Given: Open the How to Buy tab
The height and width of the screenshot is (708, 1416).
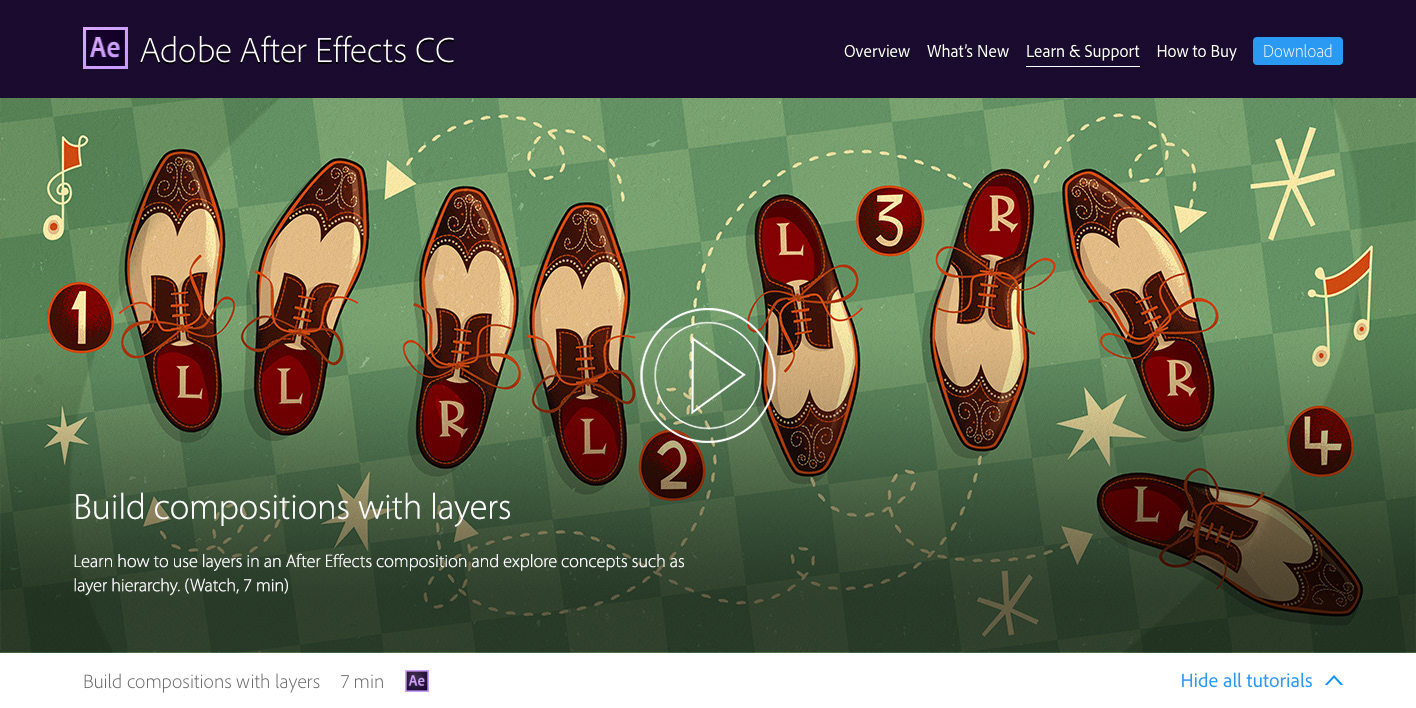Looking at the screenshot, I should 1197,51.
